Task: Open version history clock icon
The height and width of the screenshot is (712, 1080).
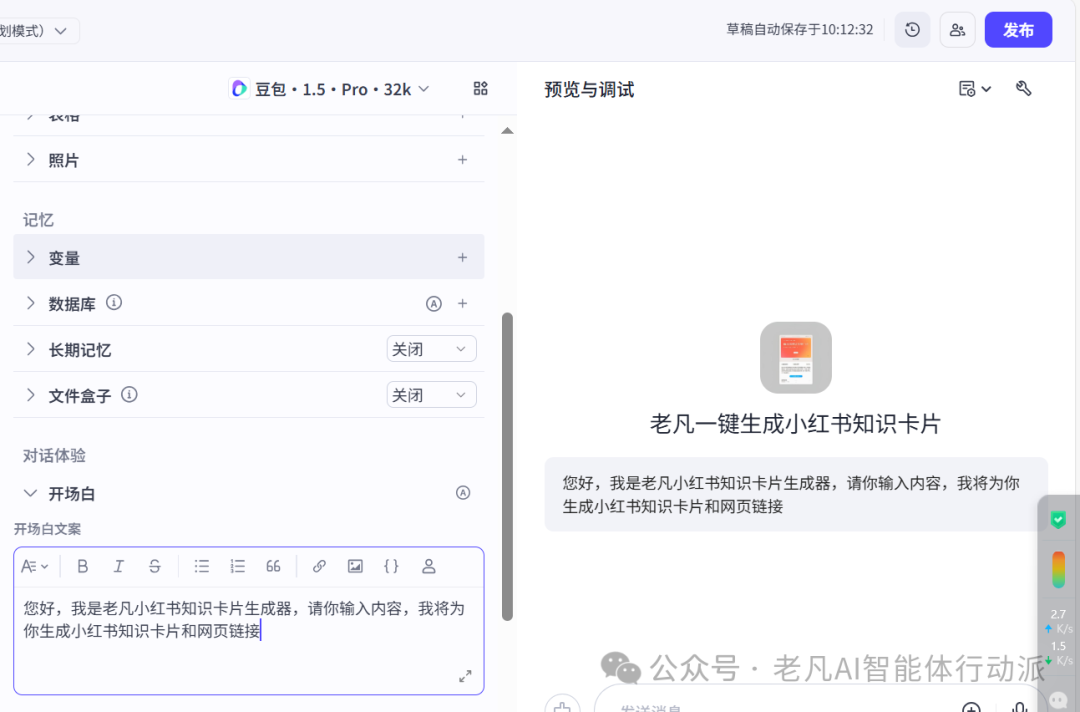Action: pos(912,30)
